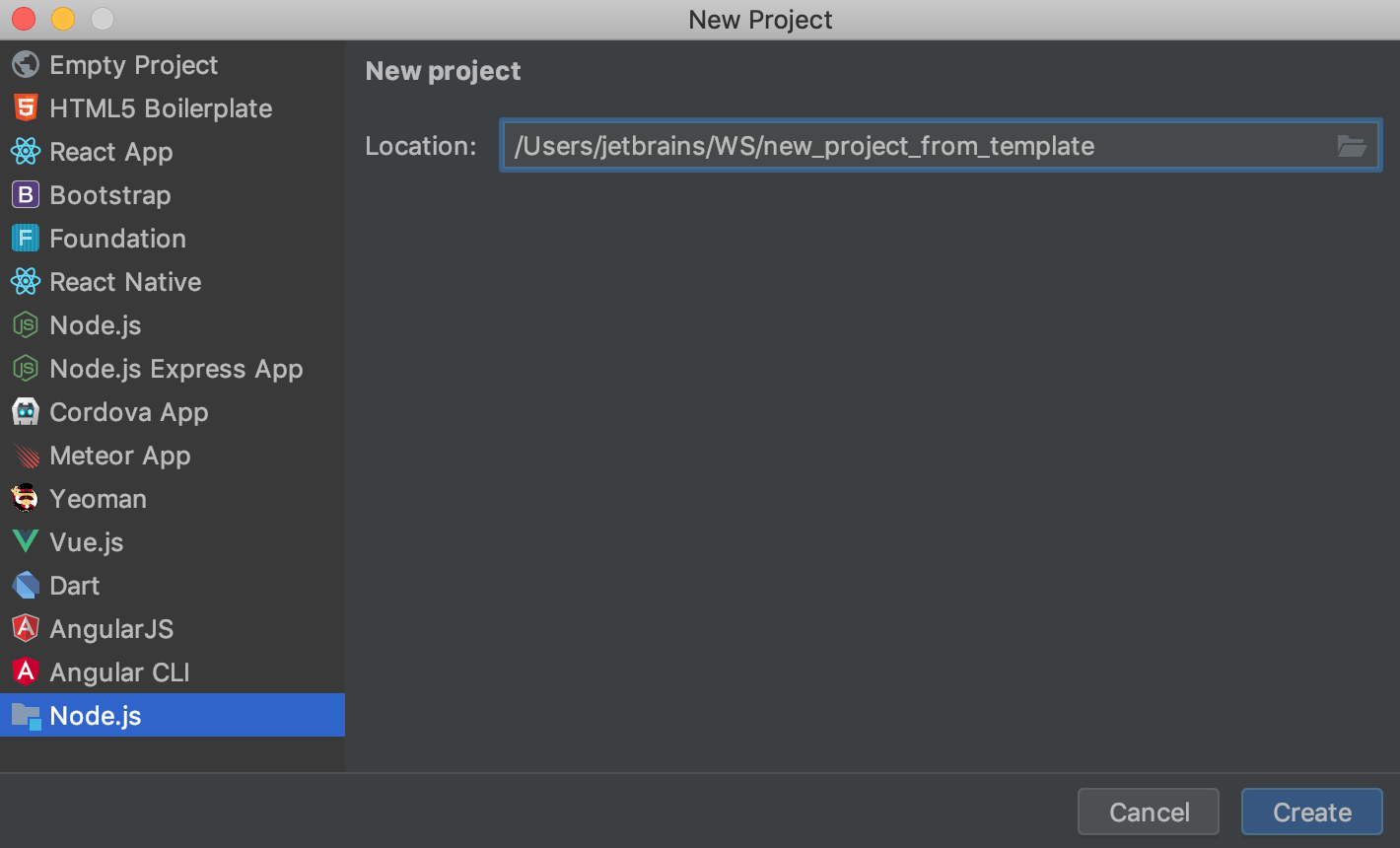Viewport: 1400px width, 848px height.
Task: Click the Cordova App robot icon
Action: click(27, 412)
